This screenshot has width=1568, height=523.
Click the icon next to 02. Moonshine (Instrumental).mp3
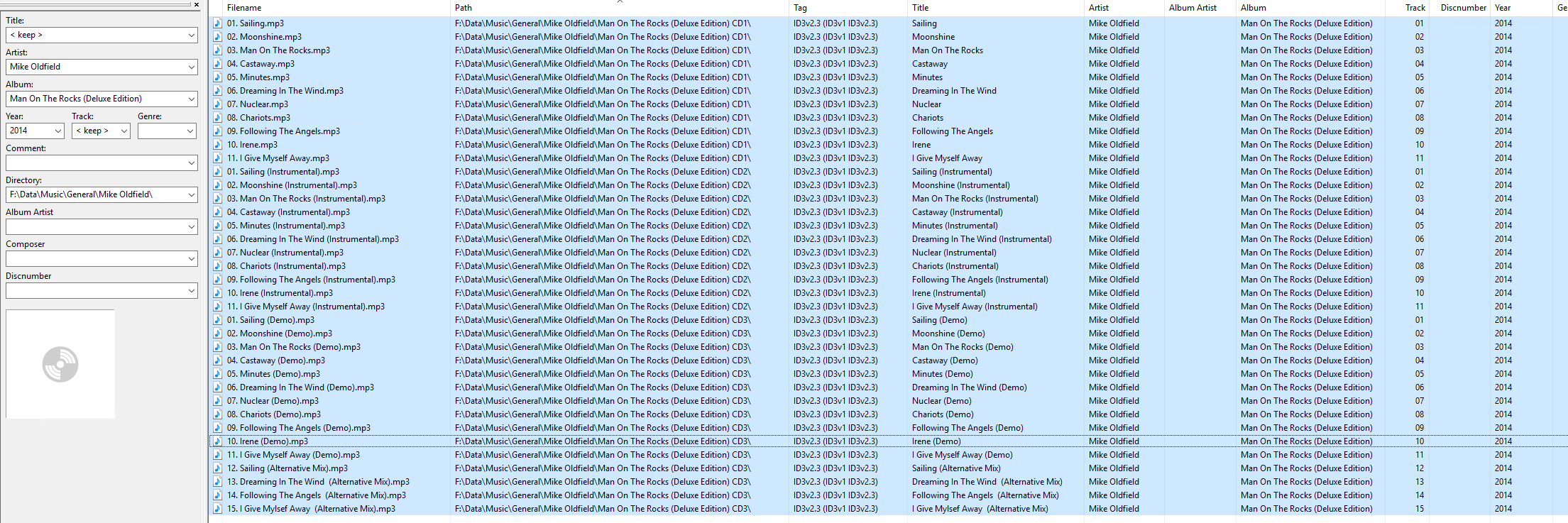[217, 185]
